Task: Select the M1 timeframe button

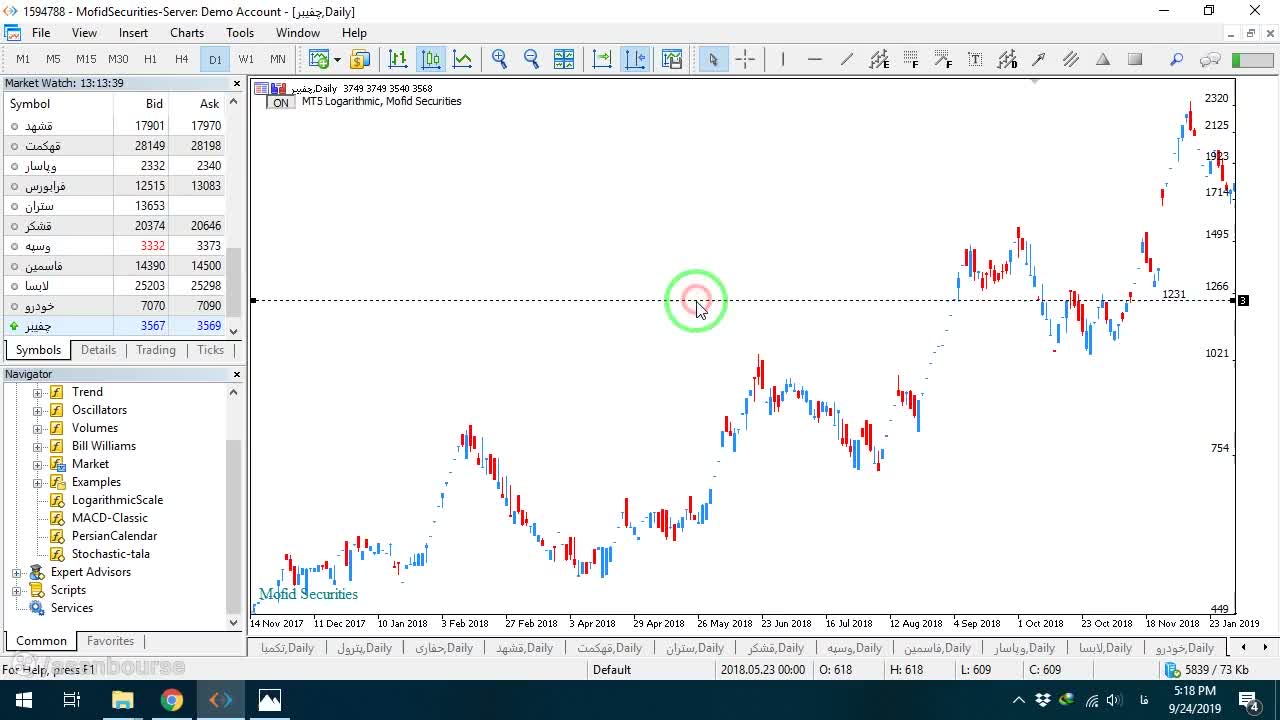Action: click(23, 59)
